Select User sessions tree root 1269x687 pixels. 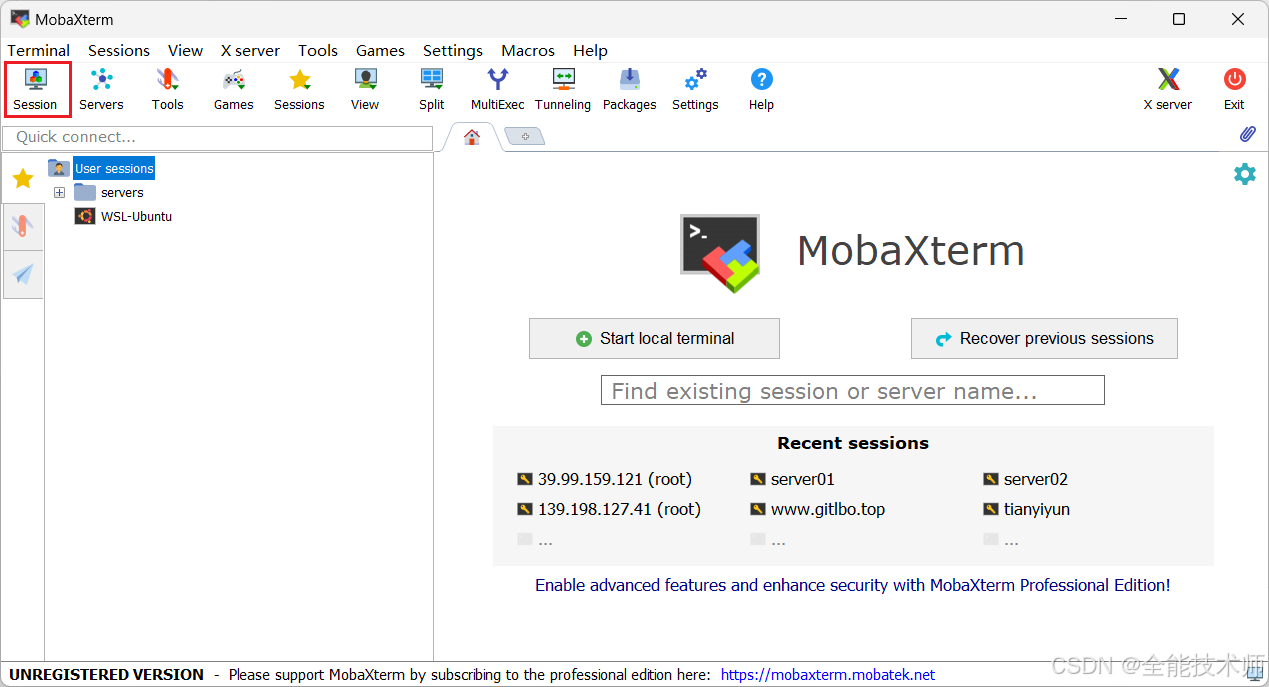click(114, 168)
